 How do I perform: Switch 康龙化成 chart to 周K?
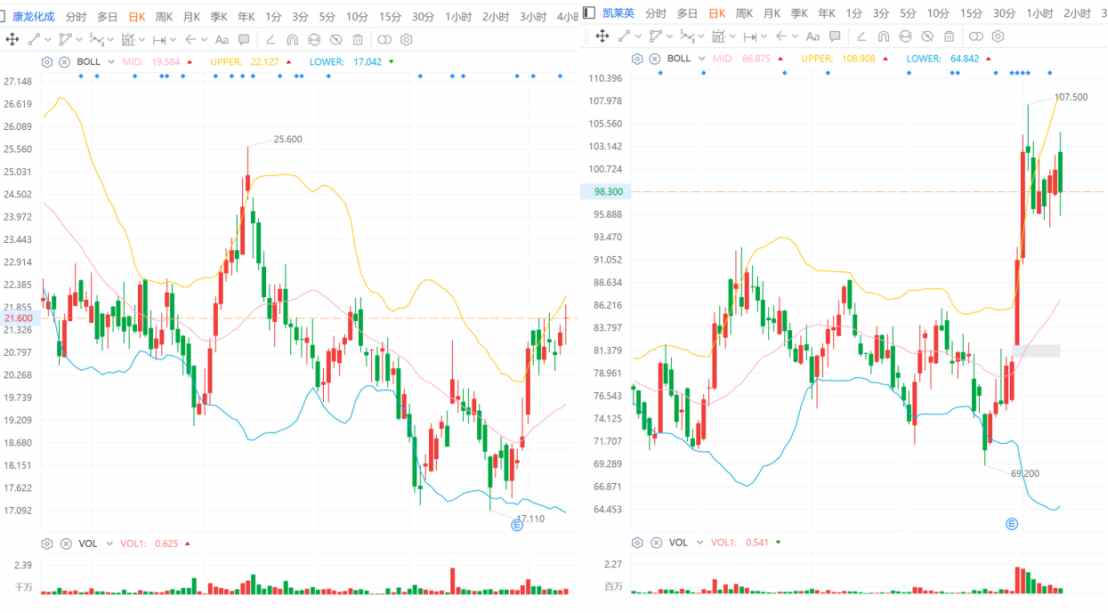[164, 16]
